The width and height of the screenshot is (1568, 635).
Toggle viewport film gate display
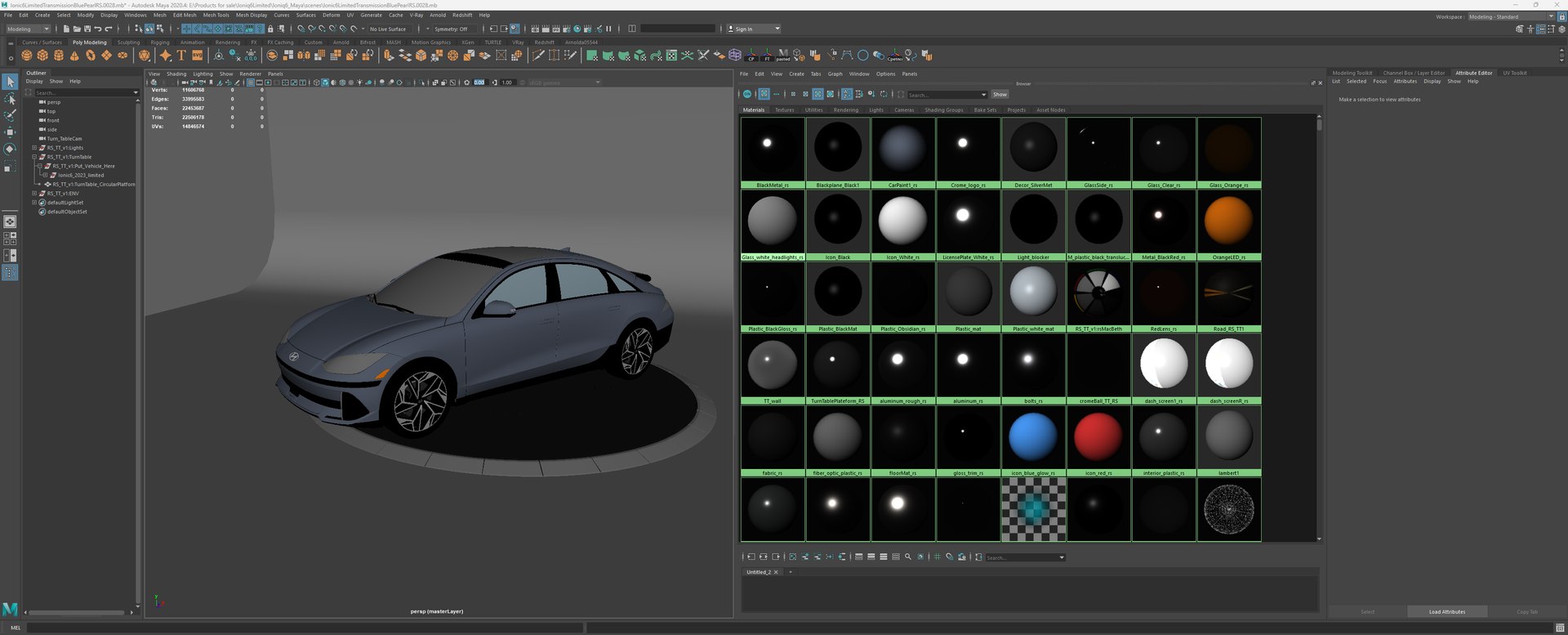coord(260,83)
